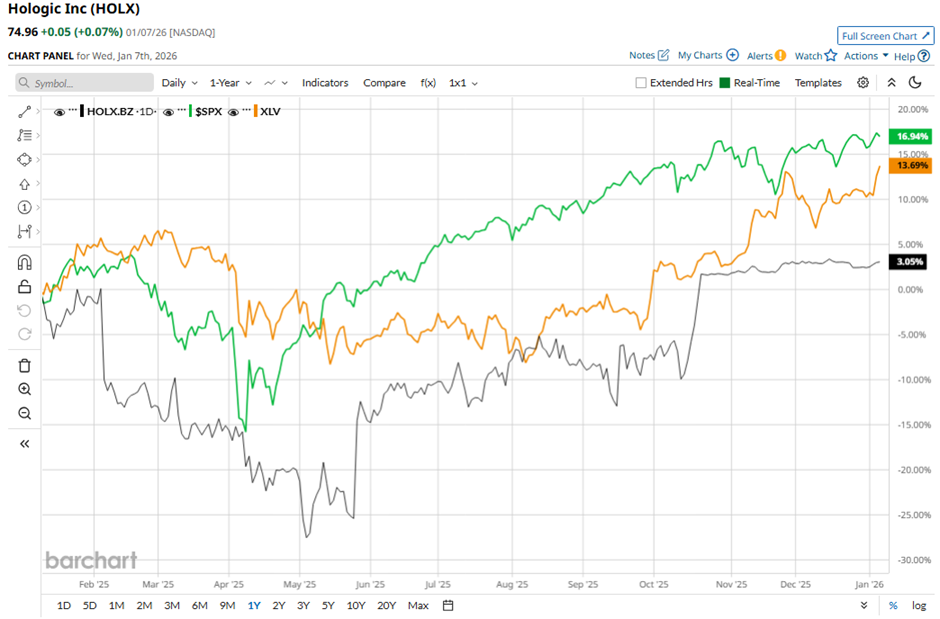This screenshot has width=940, height=619.
Task: Enable the Extended Hrs checkbox
Action: [641, 83]
